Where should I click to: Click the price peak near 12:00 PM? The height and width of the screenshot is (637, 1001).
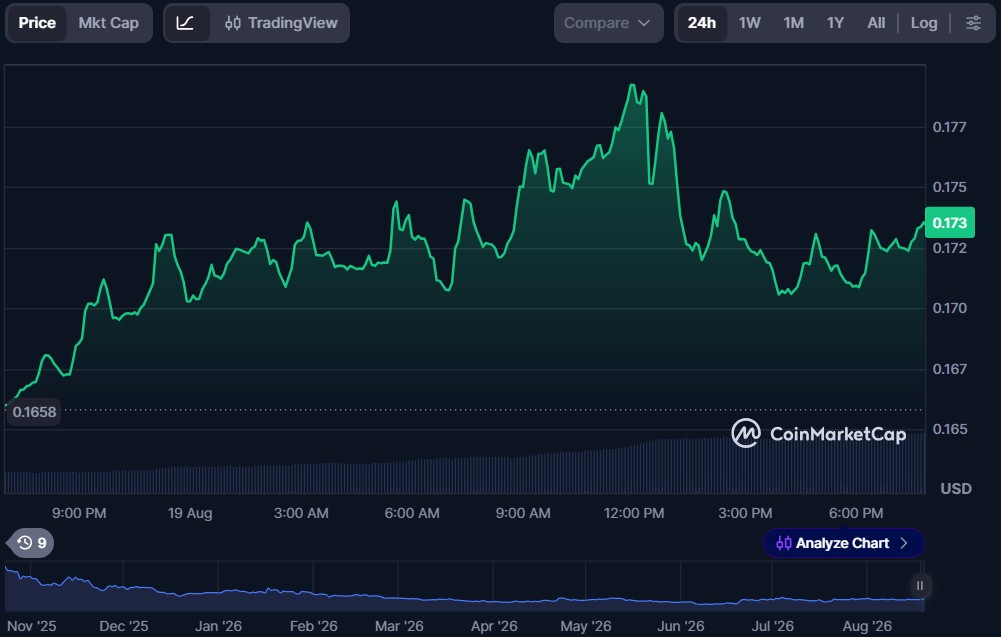pos(632,85)
